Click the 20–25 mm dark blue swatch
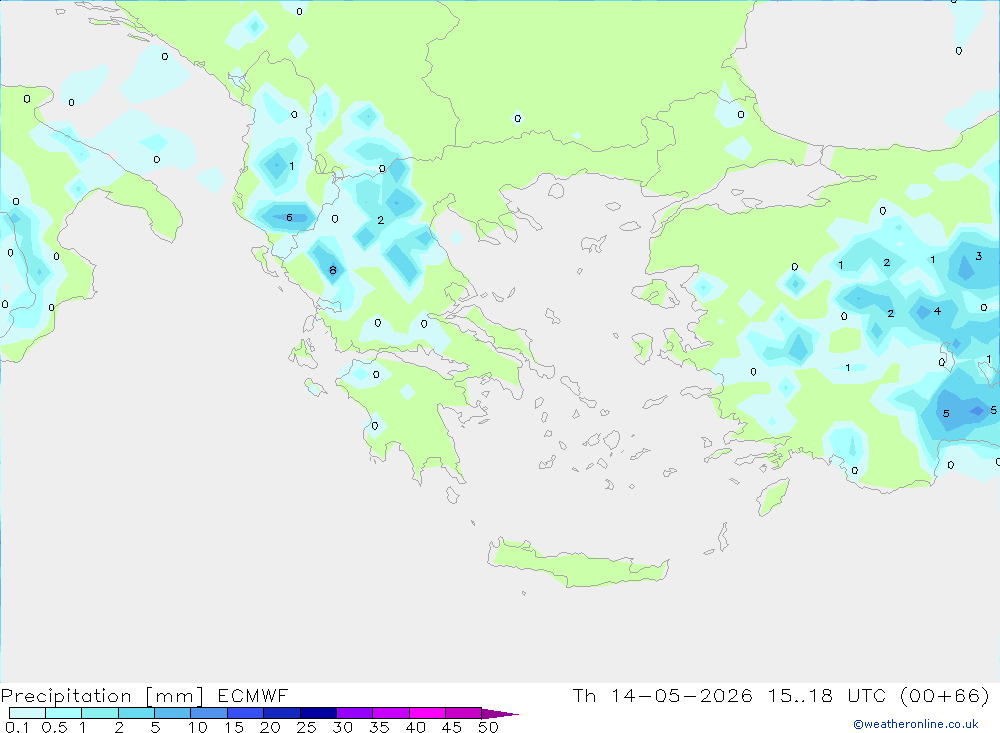 [x=281, y=713]
